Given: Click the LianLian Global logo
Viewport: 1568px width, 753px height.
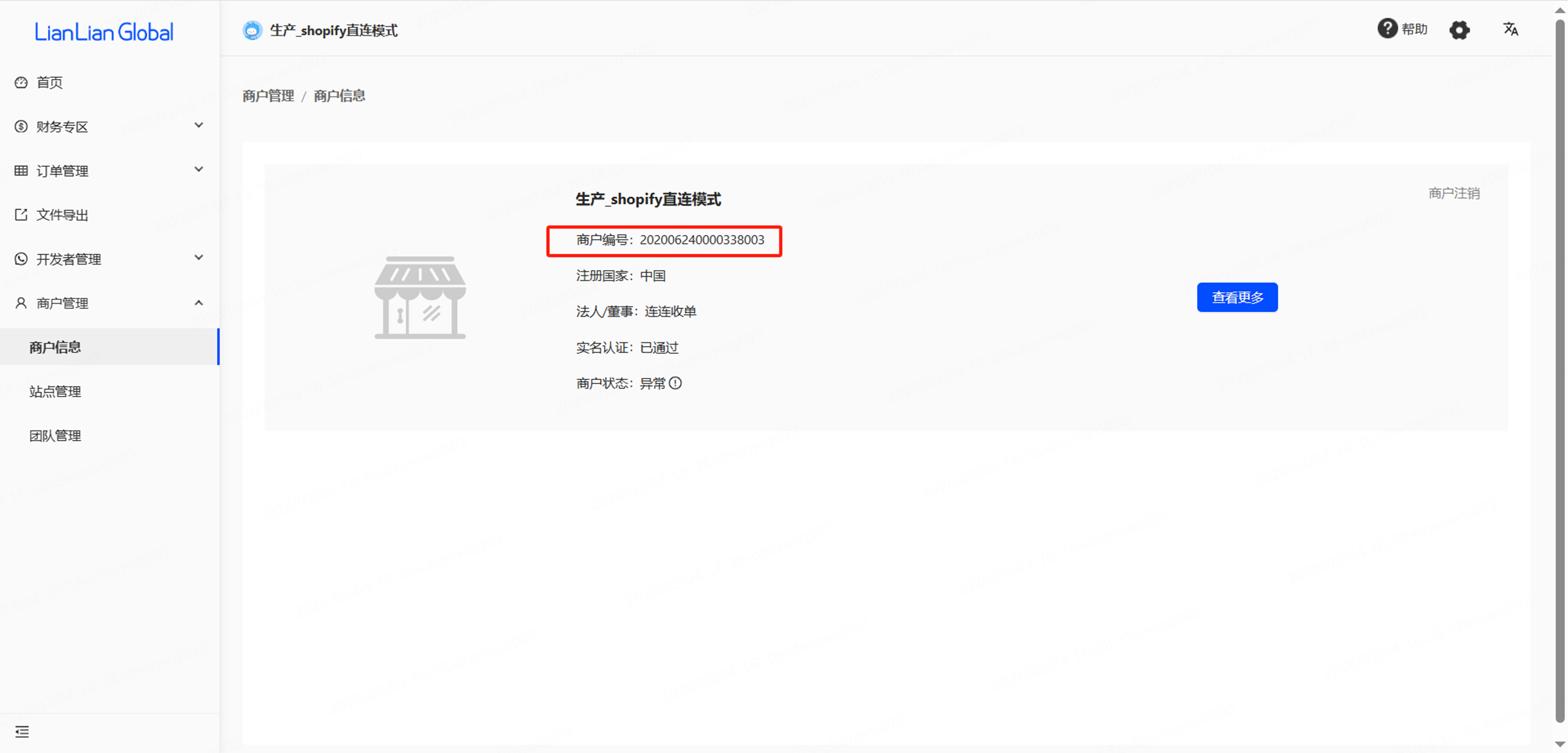Looking at the screenshot, I should (104, 32).
